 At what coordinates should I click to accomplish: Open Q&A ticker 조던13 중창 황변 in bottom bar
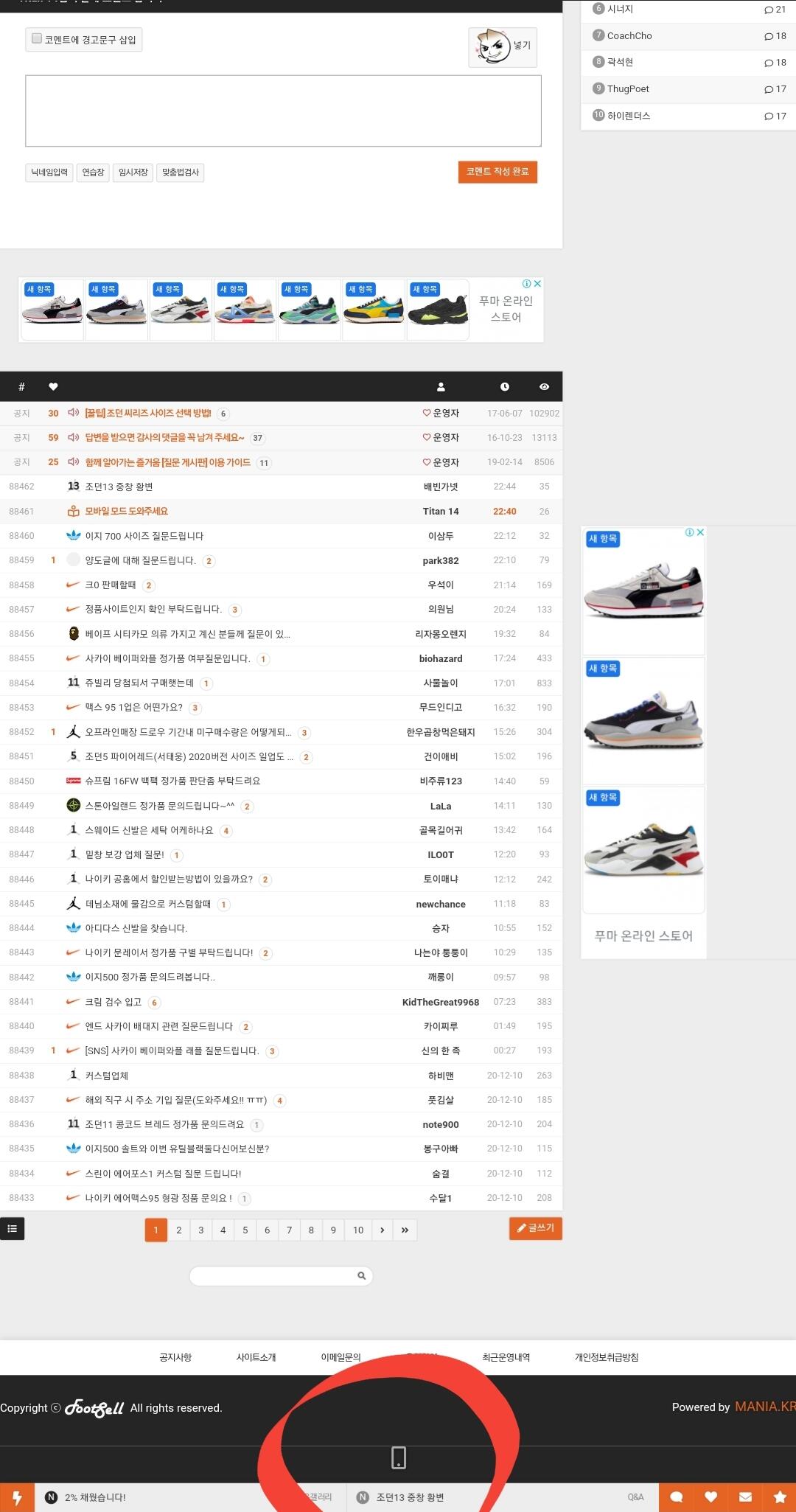coord(410,1497)
